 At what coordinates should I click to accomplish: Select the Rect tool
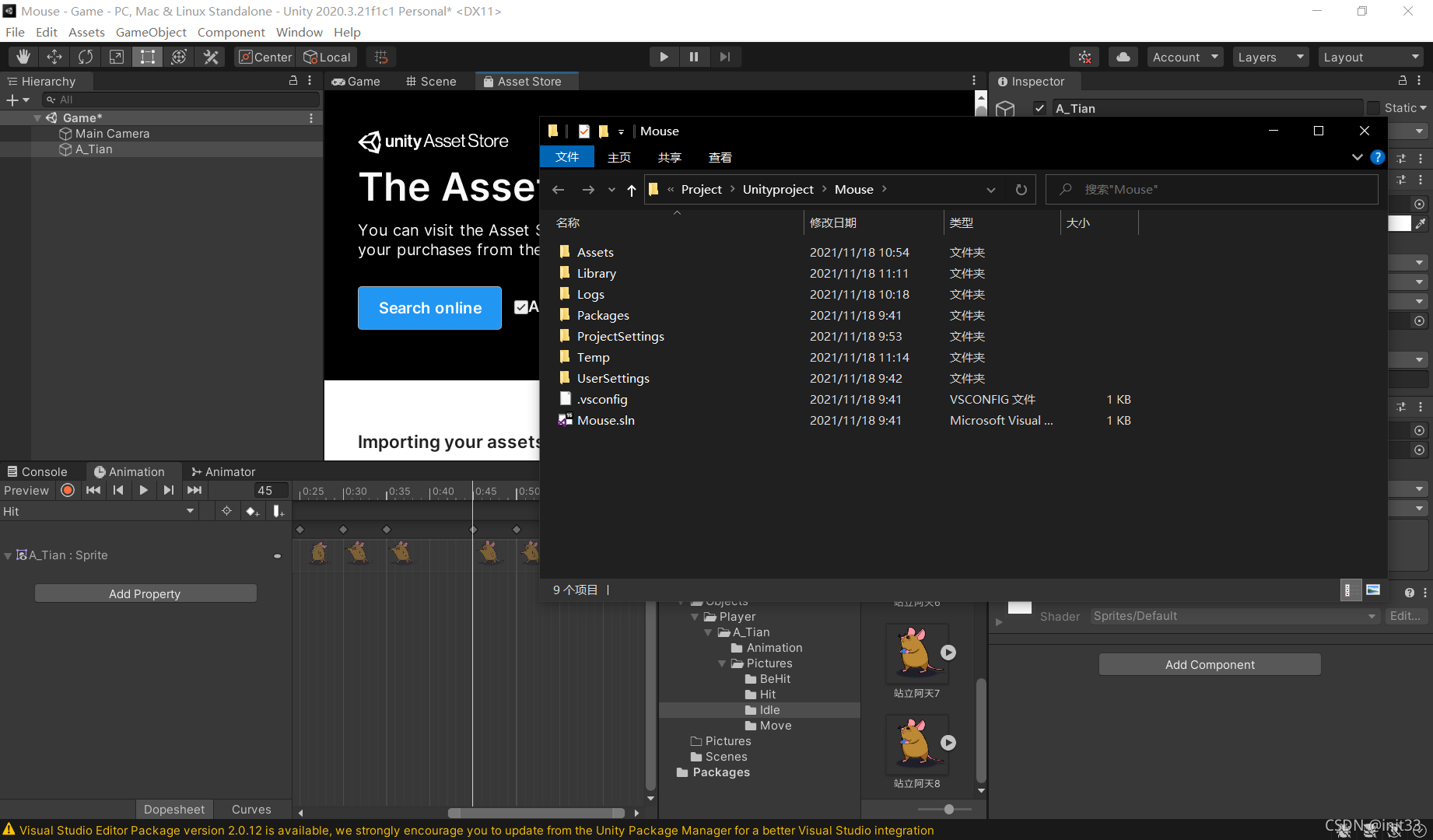click(x=148, y=57)
